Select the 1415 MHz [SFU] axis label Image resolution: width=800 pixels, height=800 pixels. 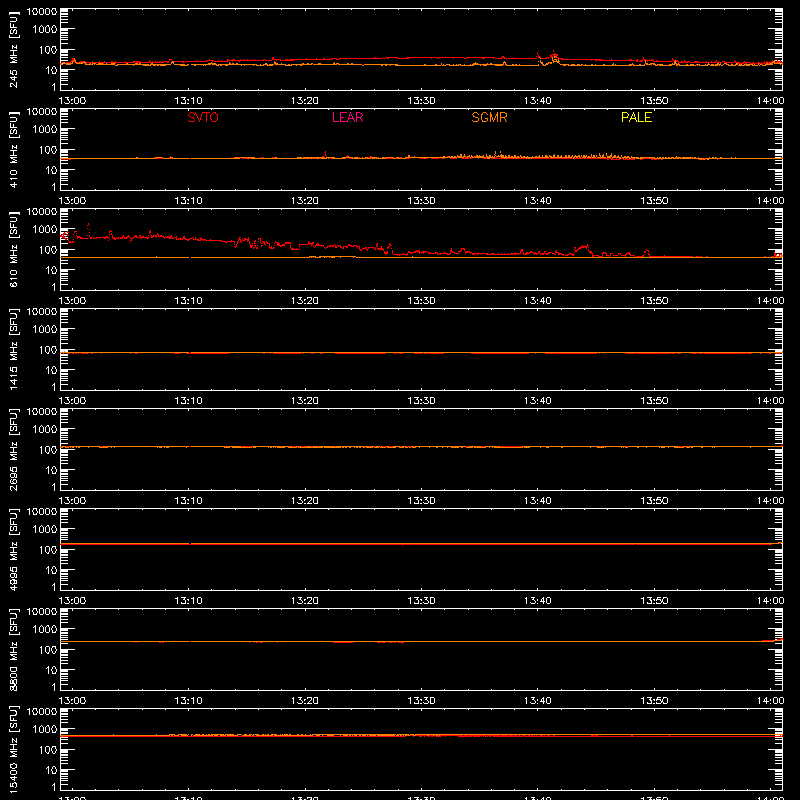click(14, 349)
